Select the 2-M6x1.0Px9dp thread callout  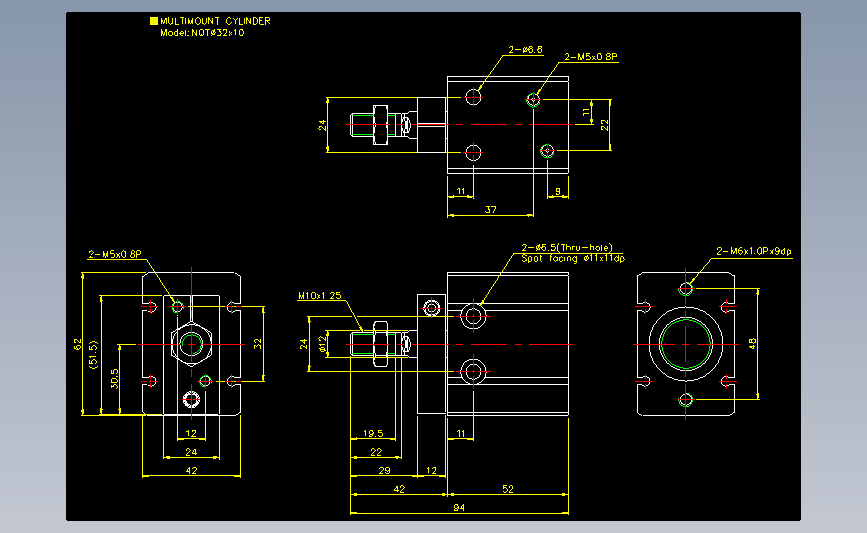754,251
